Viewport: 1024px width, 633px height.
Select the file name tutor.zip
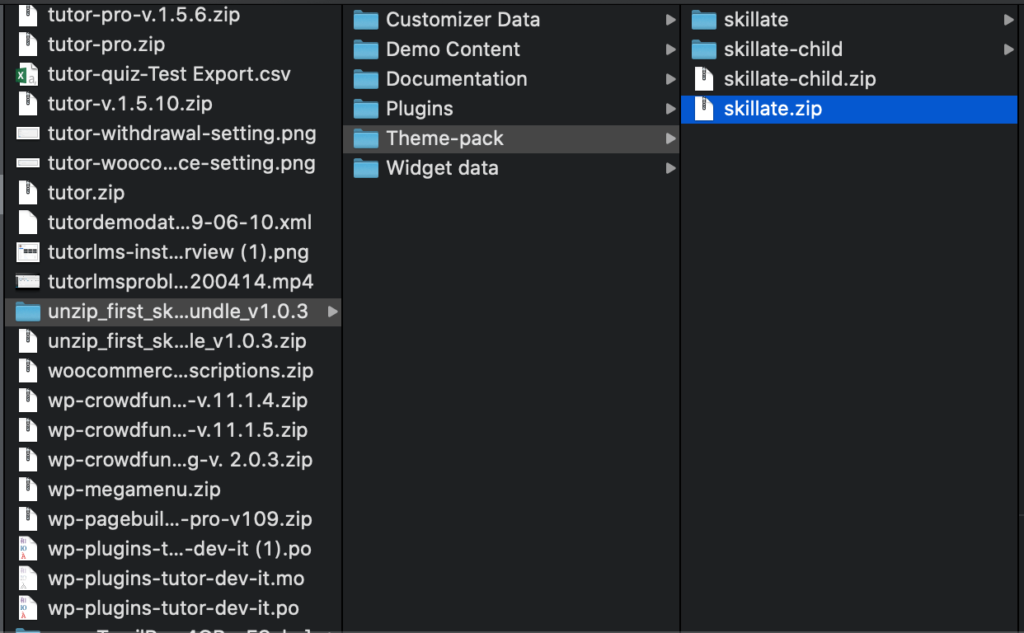click(86, 193)
